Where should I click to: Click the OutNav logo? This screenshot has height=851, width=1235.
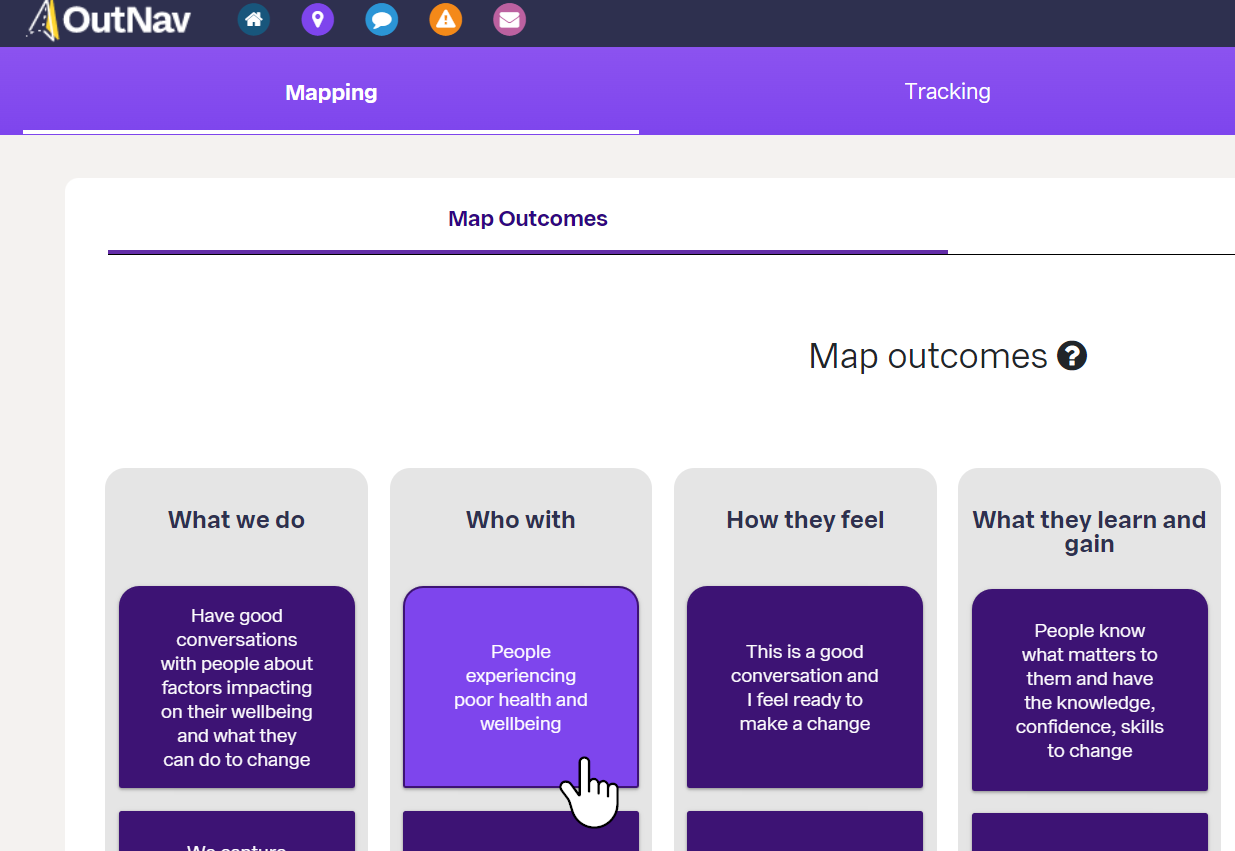coord(108,19)
